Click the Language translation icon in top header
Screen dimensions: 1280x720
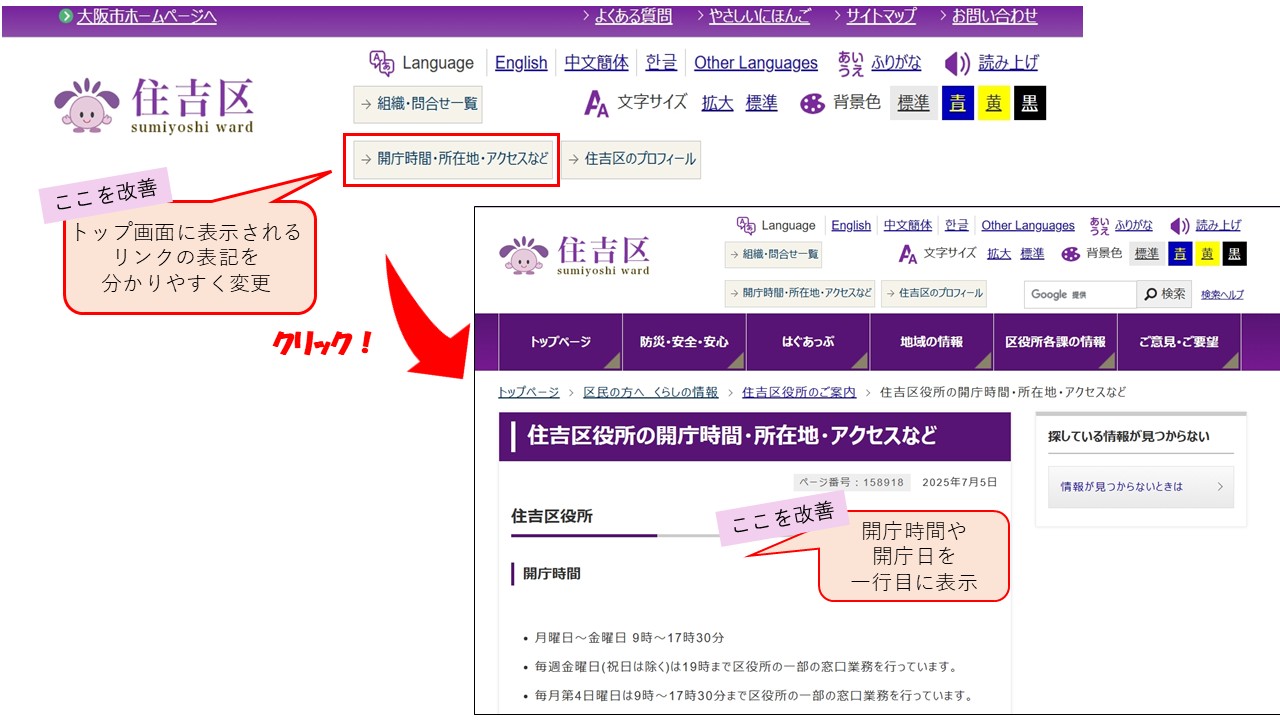381,63
